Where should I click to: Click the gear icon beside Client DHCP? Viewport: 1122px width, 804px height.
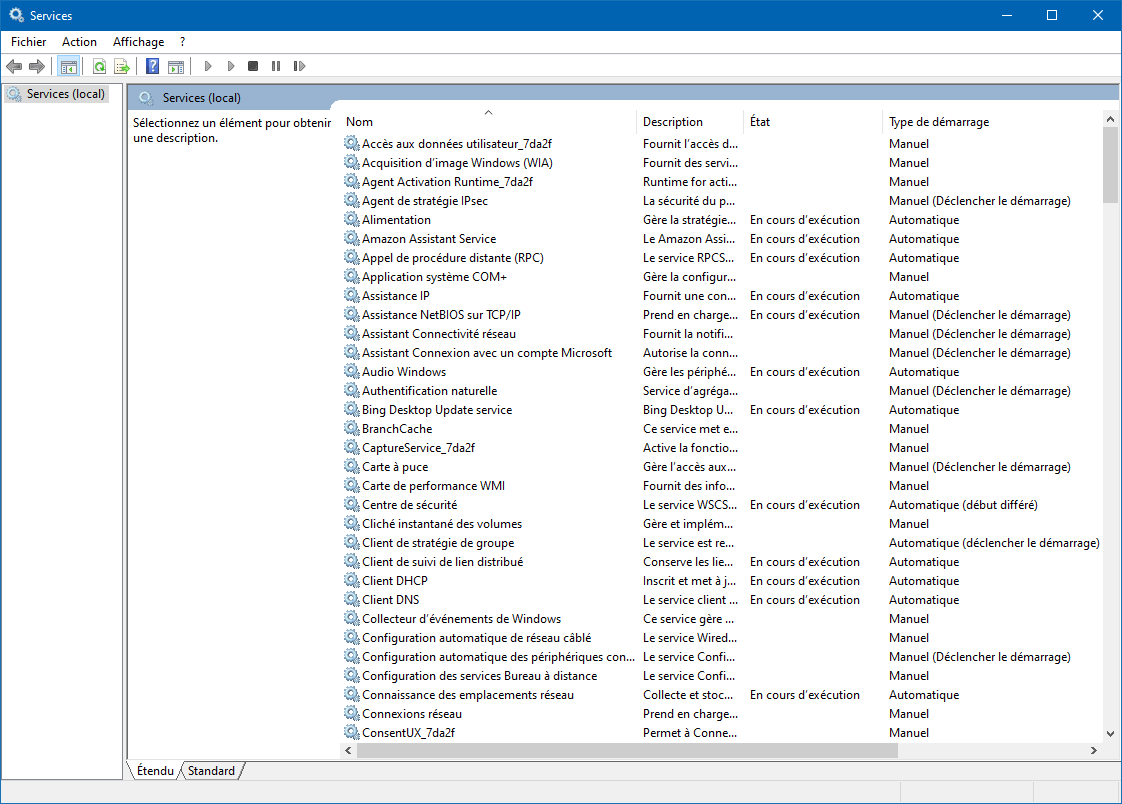point(351,580)
